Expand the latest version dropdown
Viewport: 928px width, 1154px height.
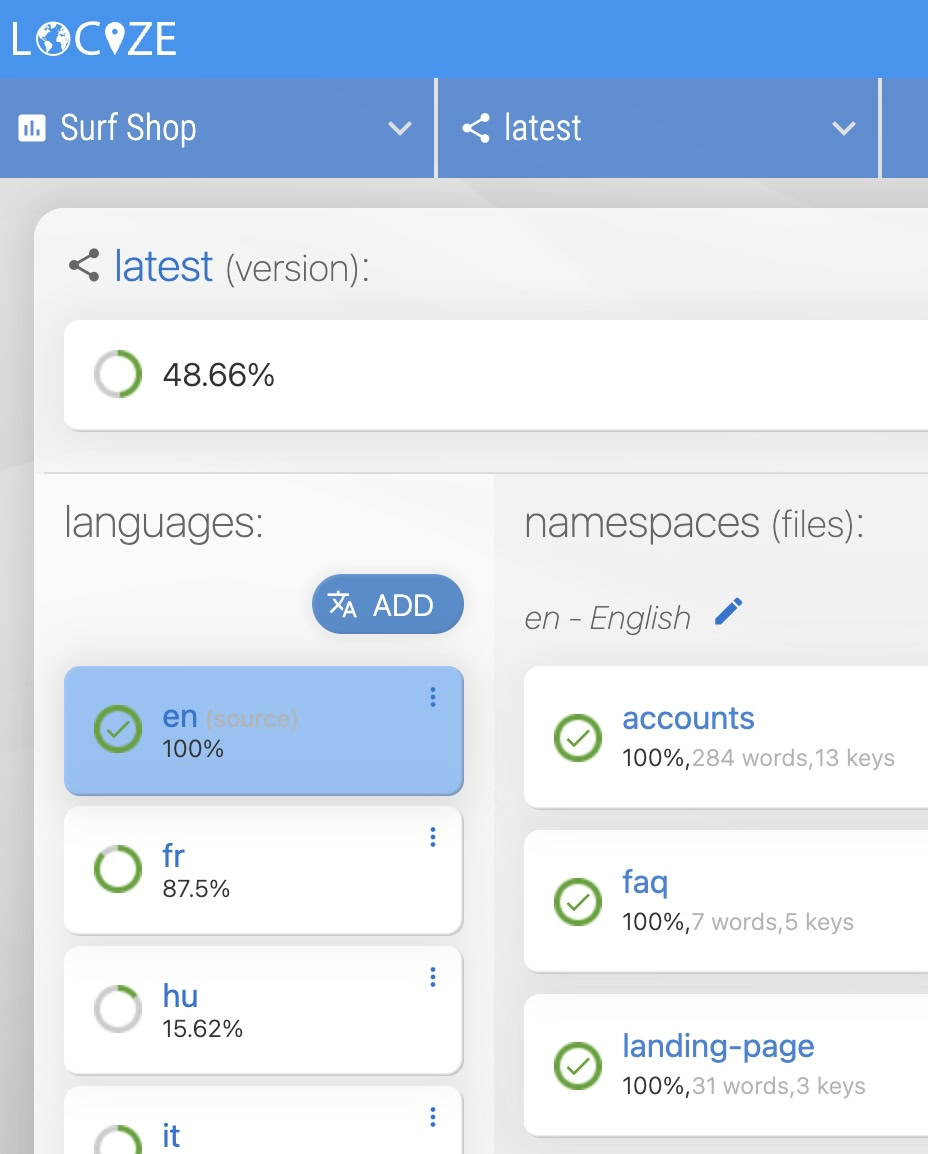(x=844, y=128)
